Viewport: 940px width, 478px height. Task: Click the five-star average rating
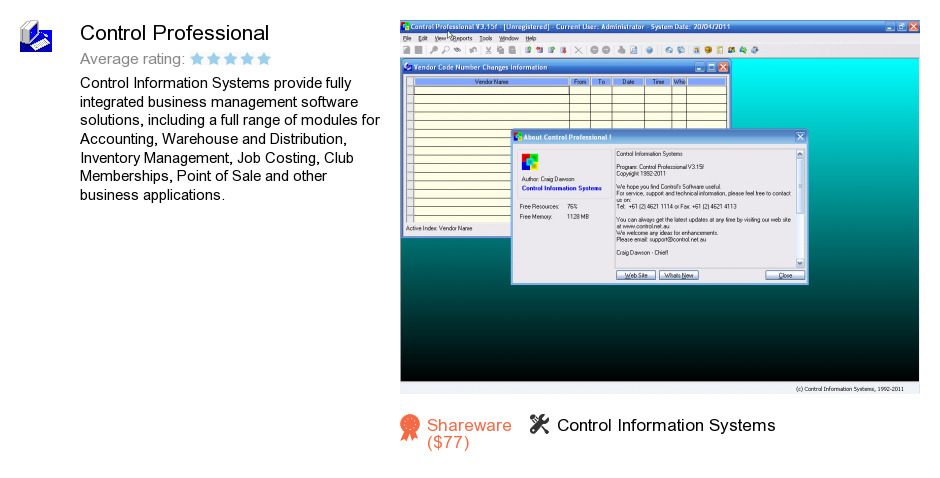pos(231,59)
